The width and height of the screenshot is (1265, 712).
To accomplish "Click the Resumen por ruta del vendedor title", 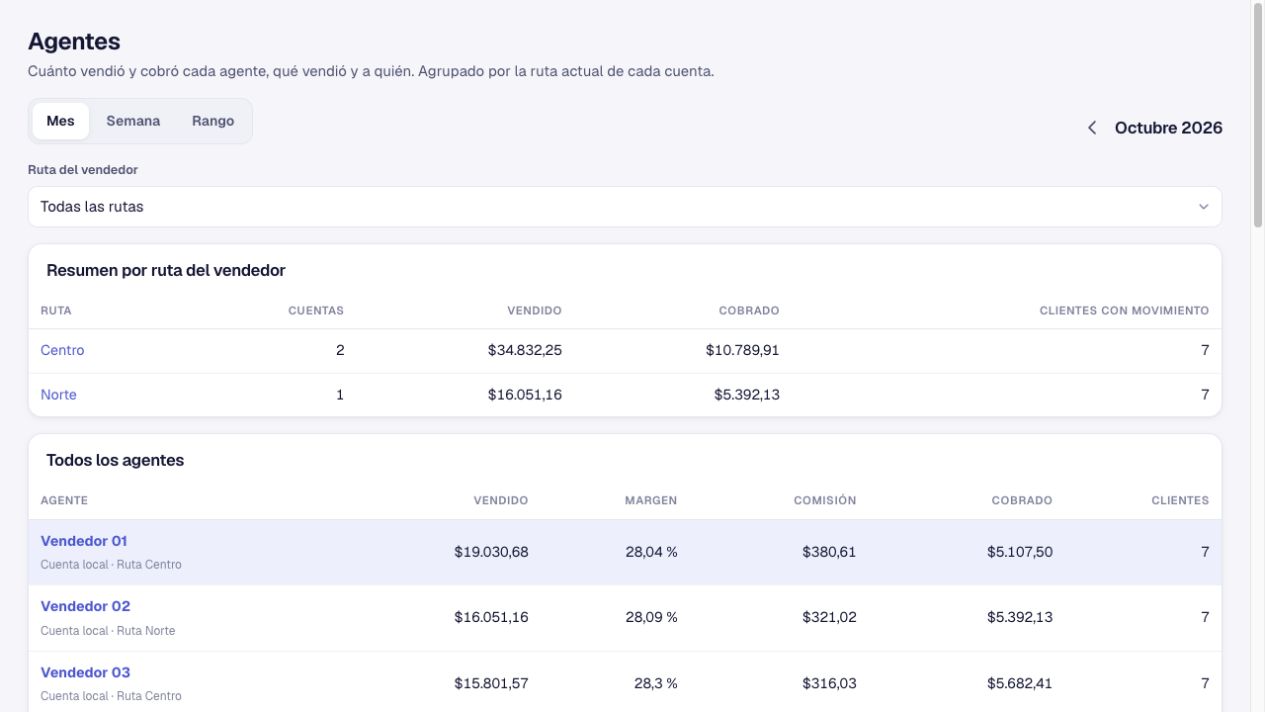I will 166,270.
